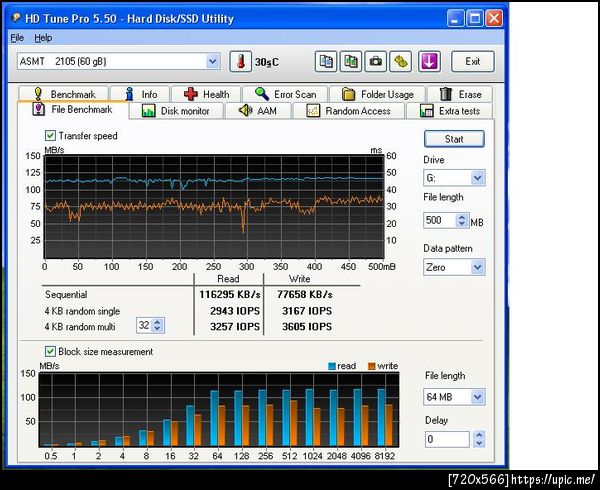Click sequential write value 77658 KB/s

[305, 295]
